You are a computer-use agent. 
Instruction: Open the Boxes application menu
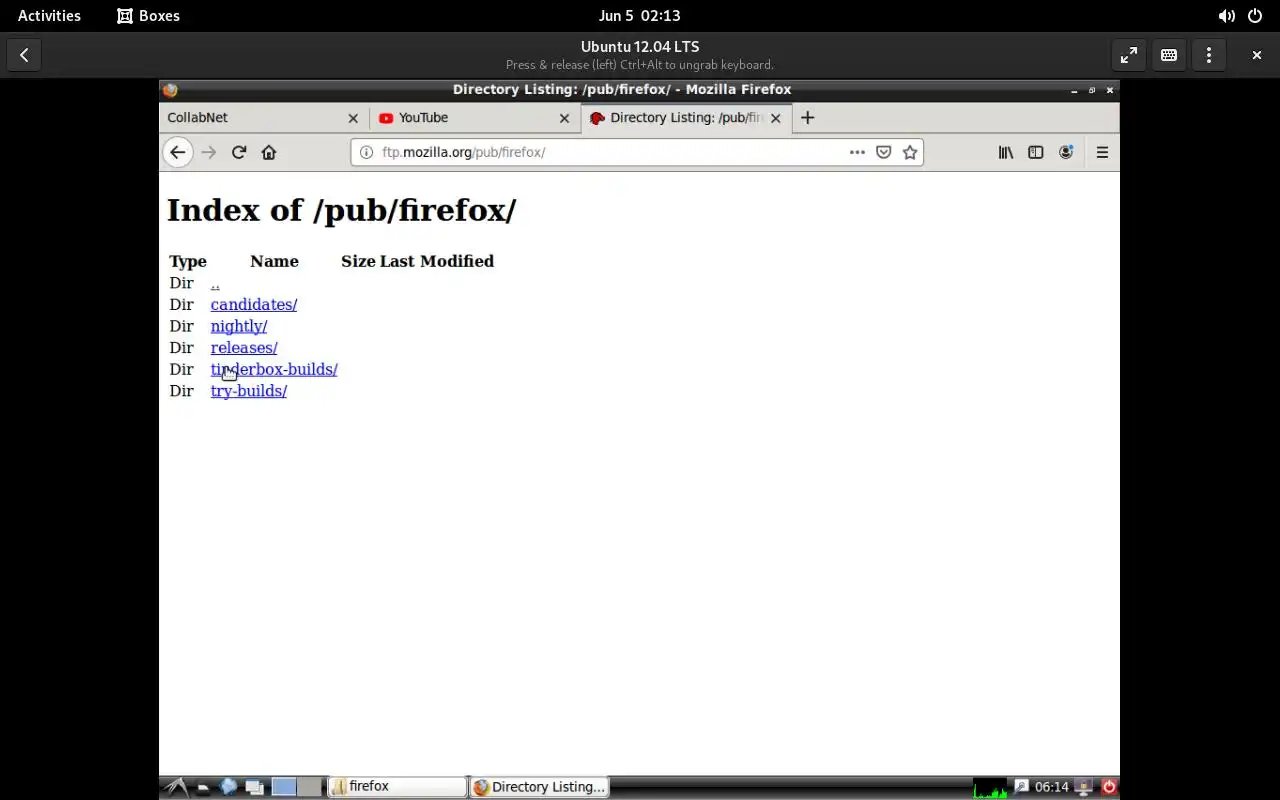148,15
